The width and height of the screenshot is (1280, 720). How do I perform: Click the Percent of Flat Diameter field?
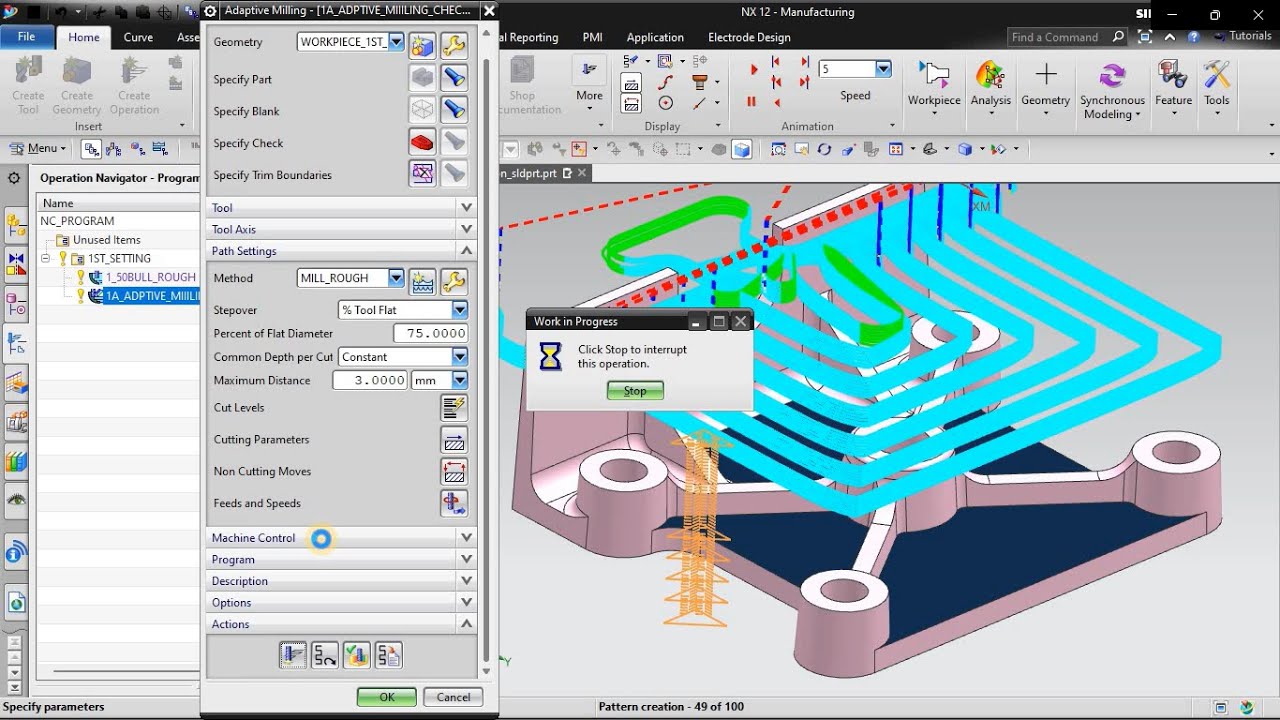431,333
